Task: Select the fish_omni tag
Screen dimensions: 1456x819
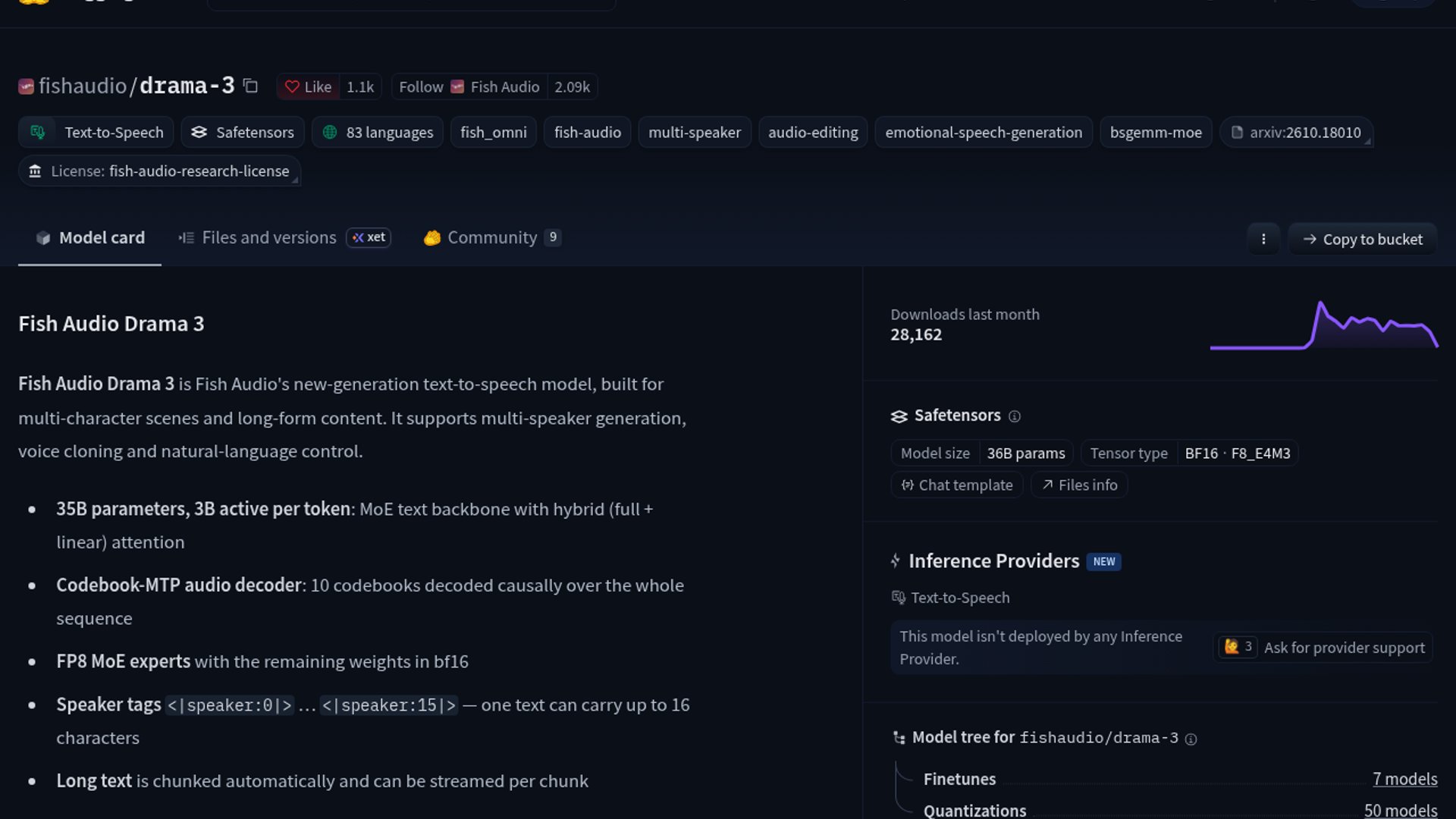Action: click(494, 132)
